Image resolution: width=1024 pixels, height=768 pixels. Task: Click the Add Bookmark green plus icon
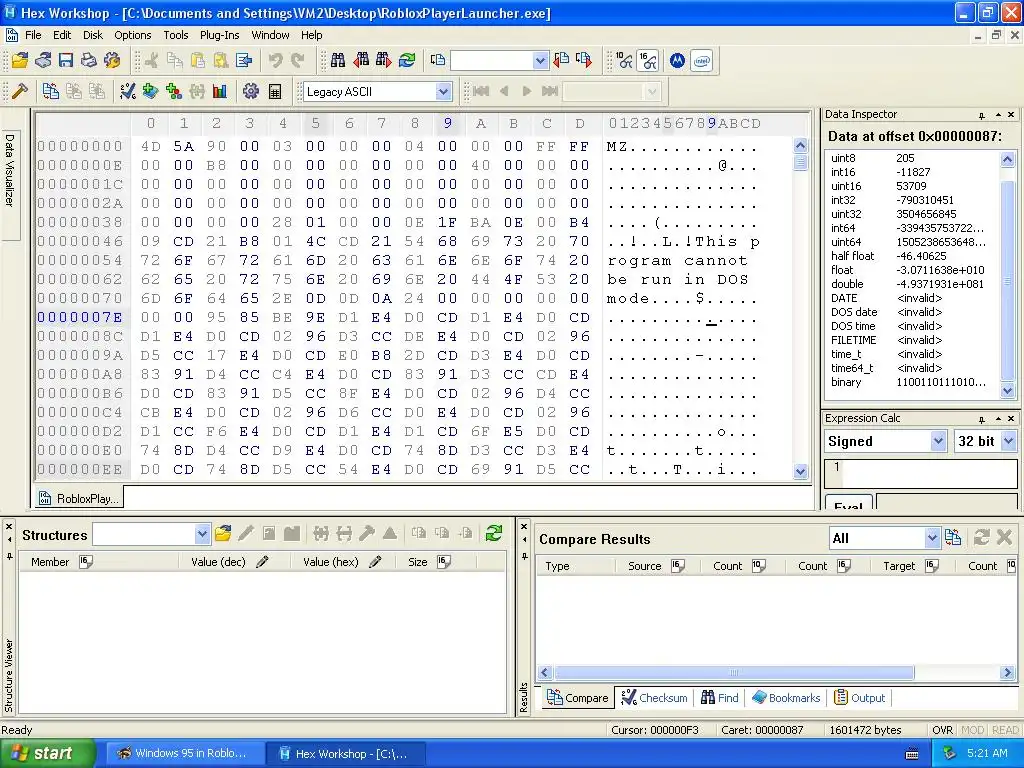150,91
